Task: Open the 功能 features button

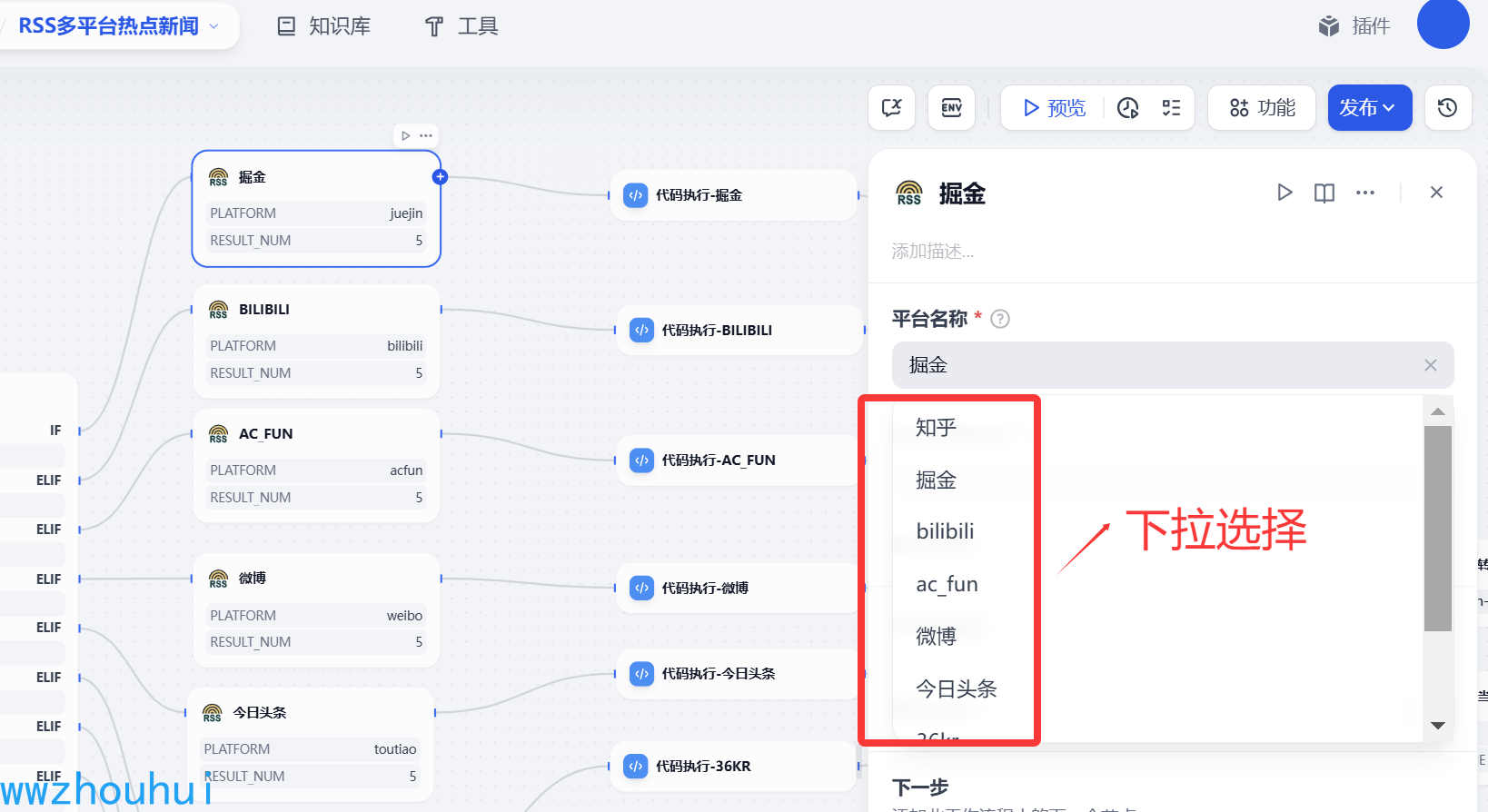Action: coord(1262,108)
